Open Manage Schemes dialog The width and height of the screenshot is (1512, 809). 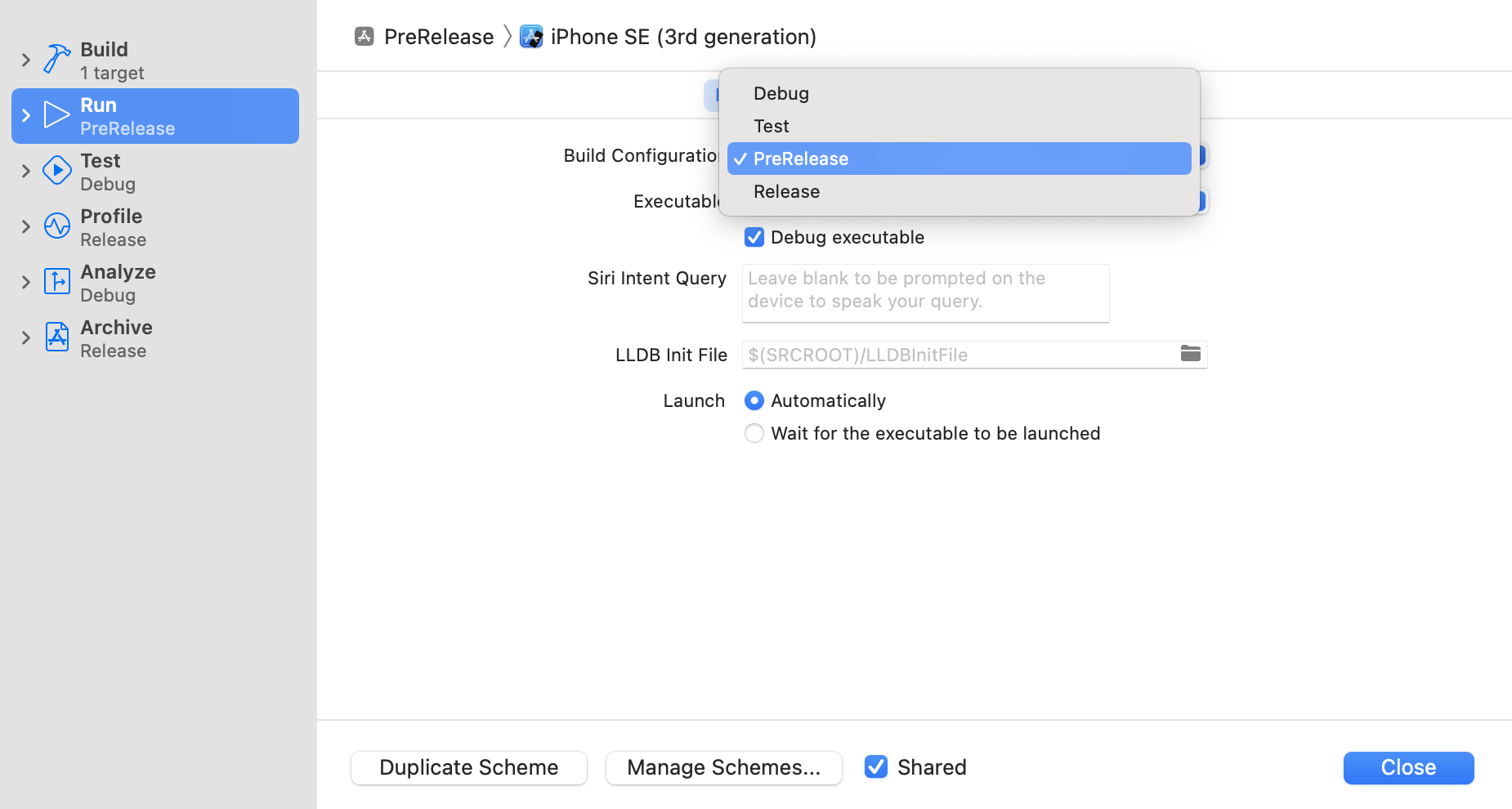723,768
